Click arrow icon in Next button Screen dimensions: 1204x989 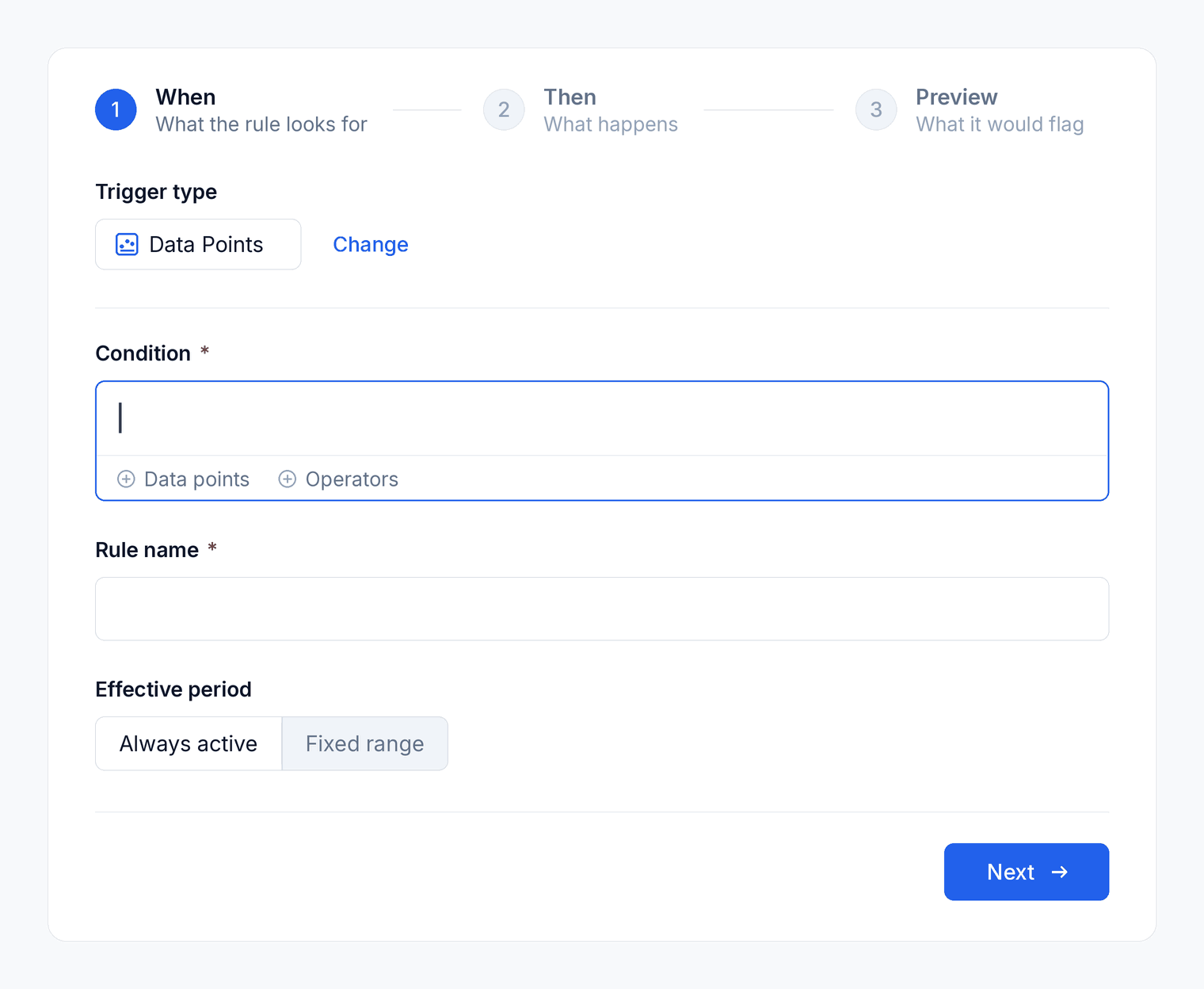click(1060, 872)
